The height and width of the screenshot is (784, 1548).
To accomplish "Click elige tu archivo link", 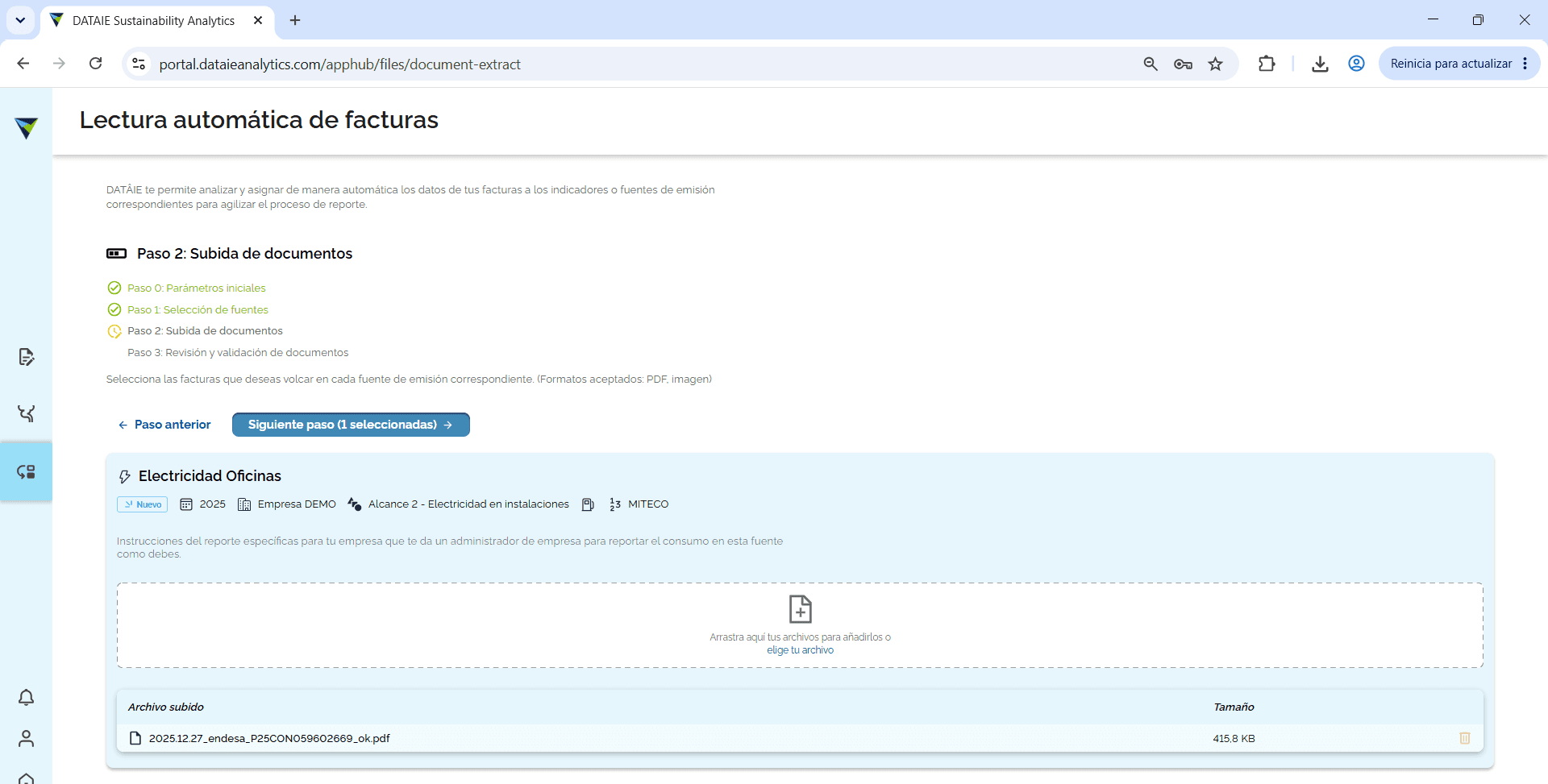I will coord(800,650).
